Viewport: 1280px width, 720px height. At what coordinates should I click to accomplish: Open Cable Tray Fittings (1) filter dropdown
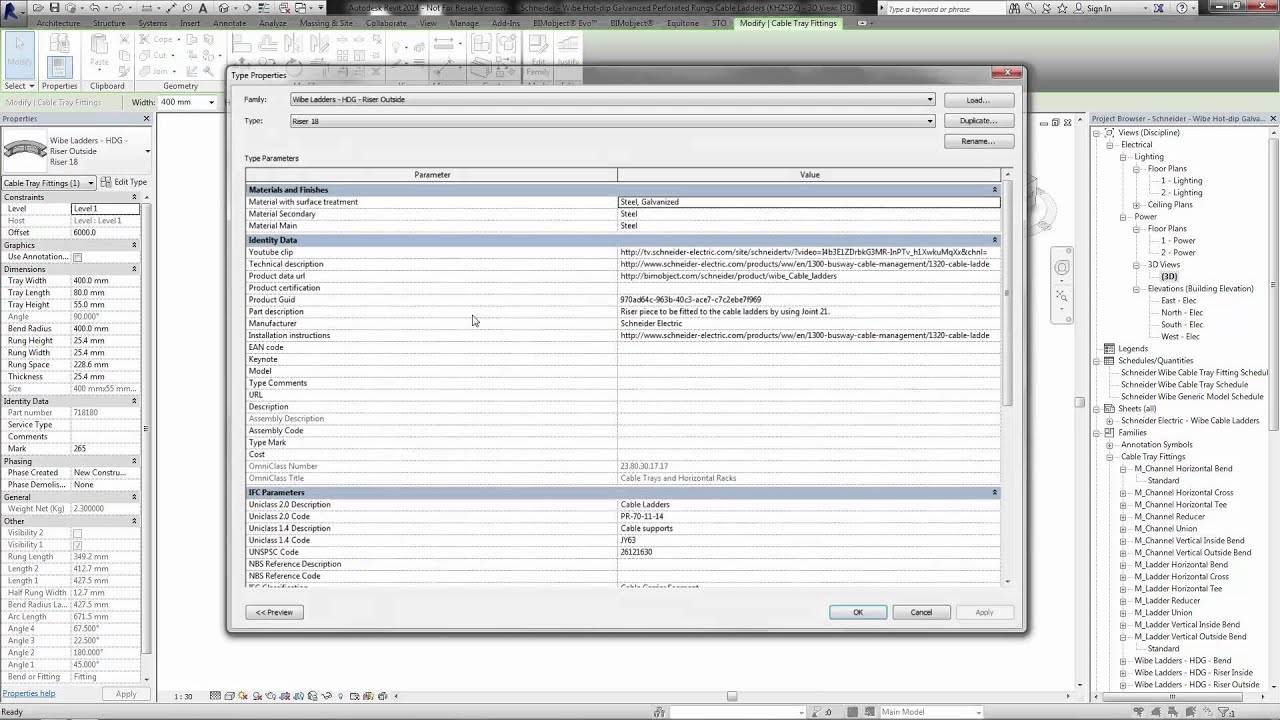coord(90,183)
